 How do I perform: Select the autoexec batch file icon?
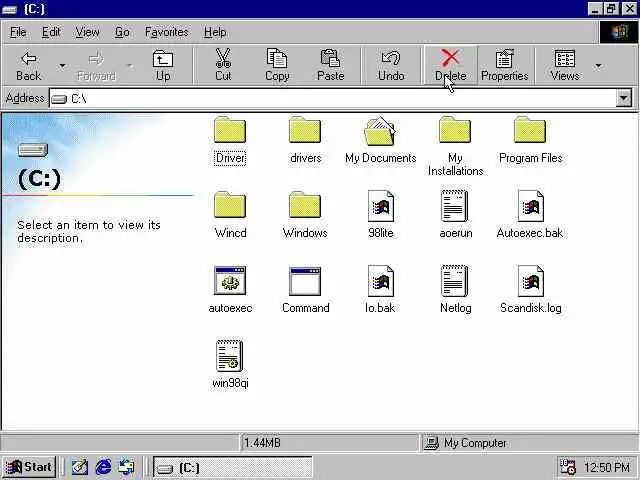tap(230, 281)
